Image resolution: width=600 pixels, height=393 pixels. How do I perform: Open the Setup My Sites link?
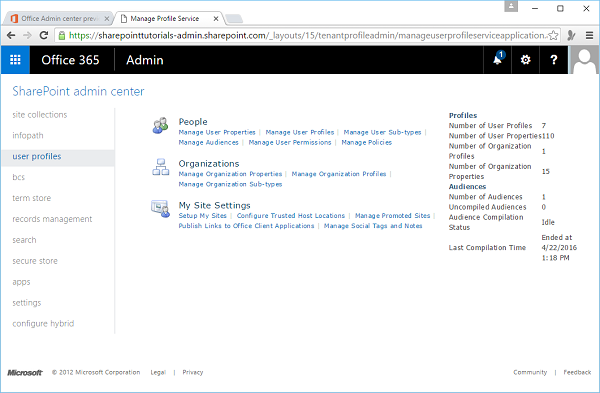point(202,215)
